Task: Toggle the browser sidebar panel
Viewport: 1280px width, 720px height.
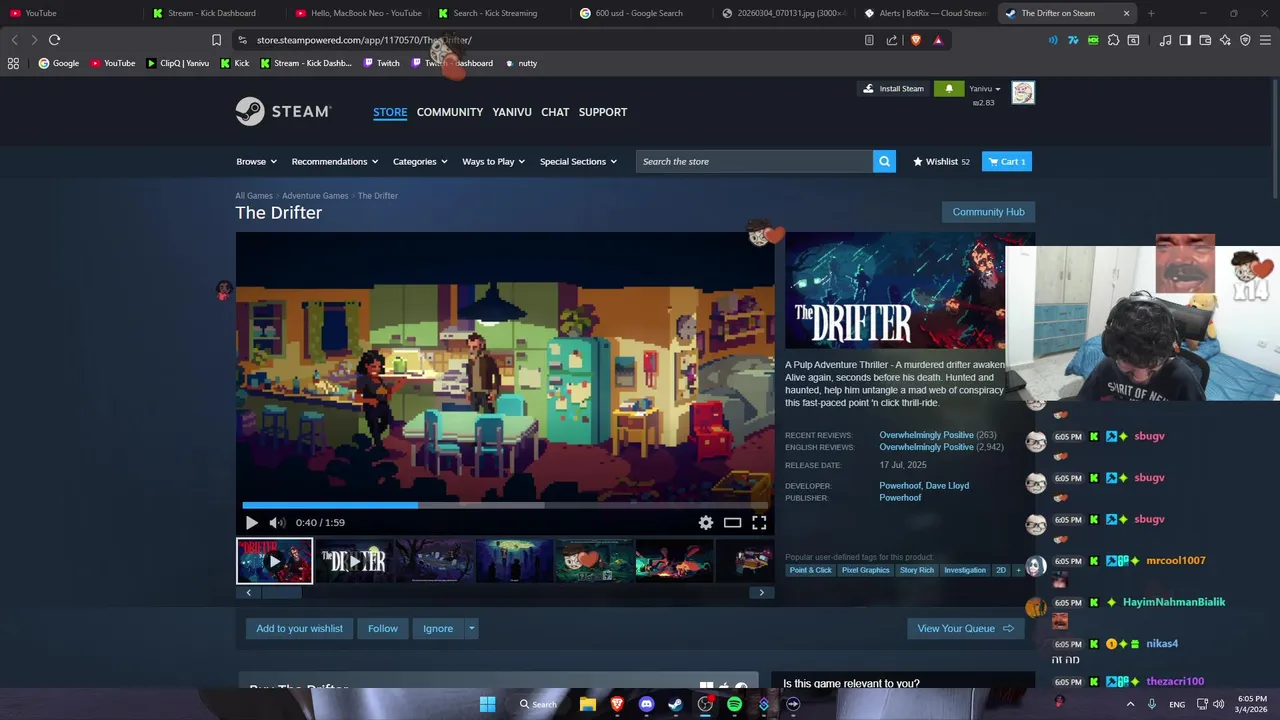Action: click(1185, 40)
